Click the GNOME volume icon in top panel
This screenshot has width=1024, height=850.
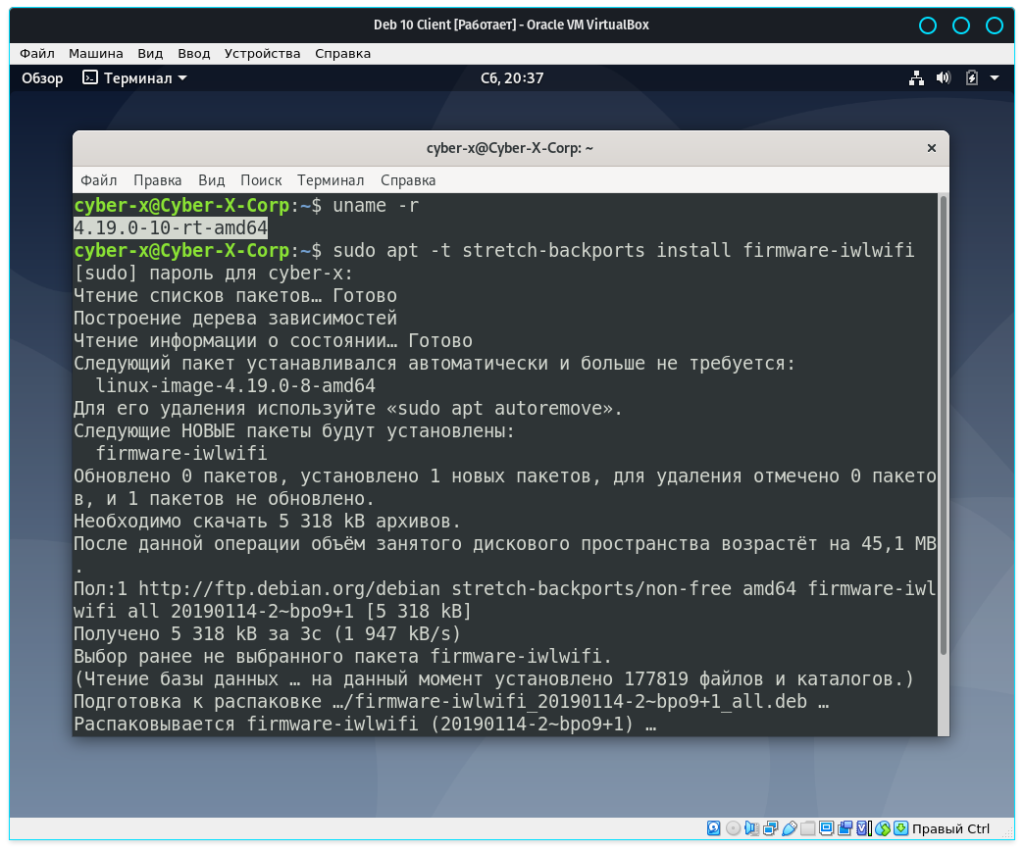click(943, 78)
